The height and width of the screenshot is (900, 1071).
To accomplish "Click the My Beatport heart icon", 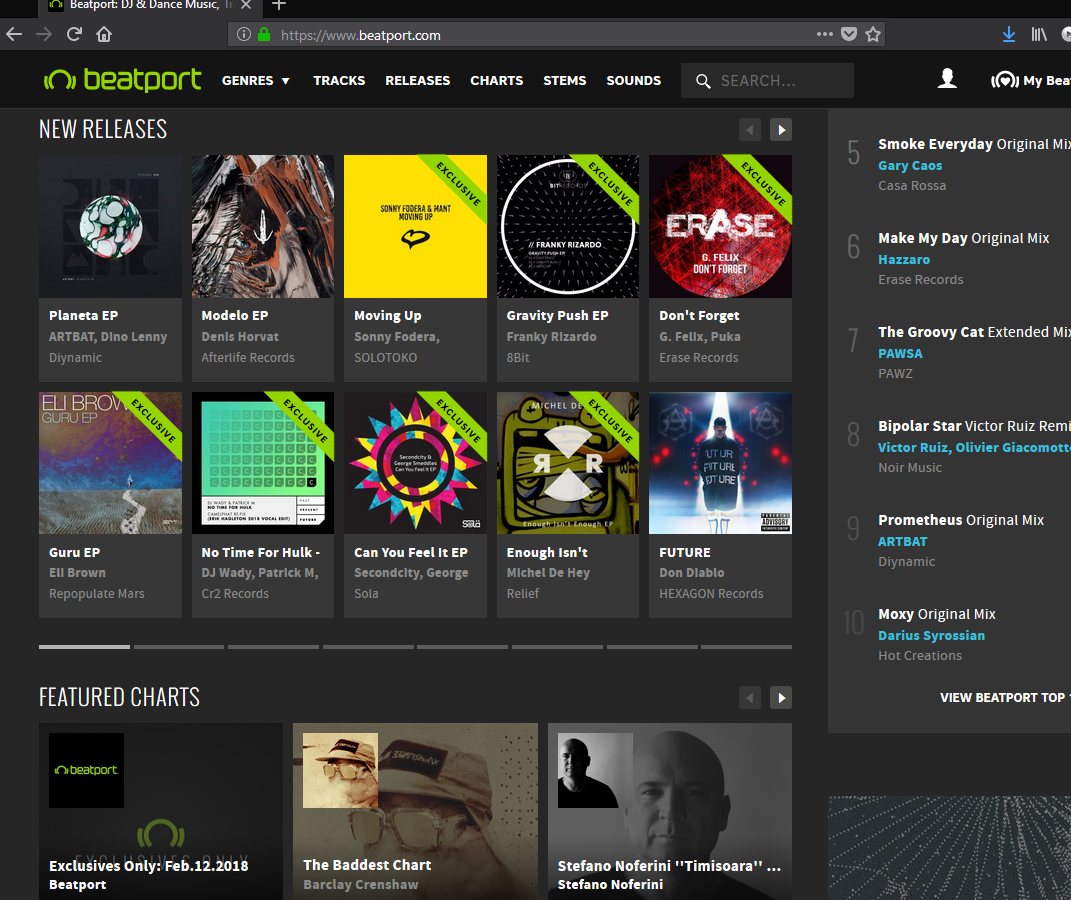I will 1004,80.
